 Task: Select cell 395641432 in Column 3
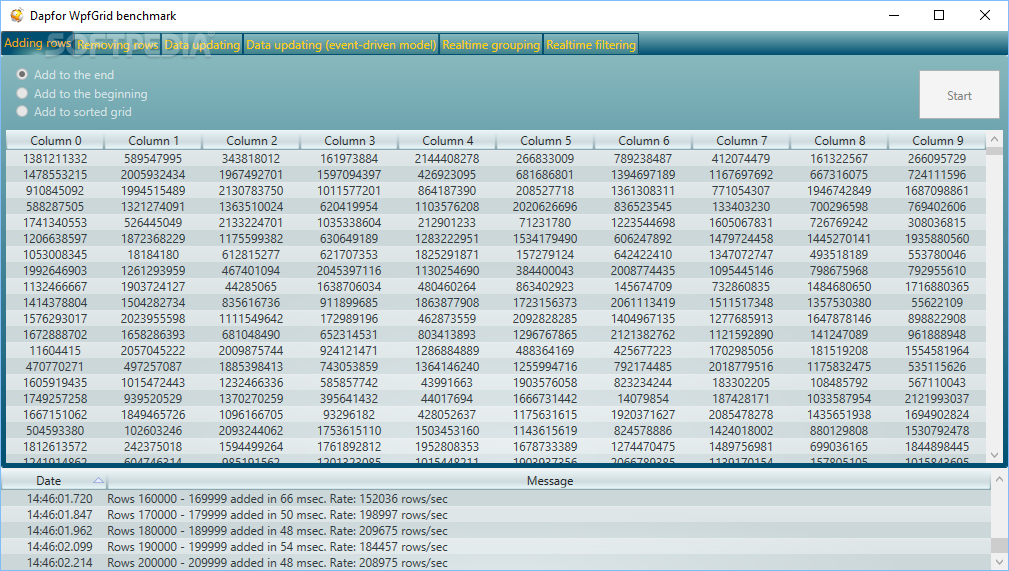point(349,398)
